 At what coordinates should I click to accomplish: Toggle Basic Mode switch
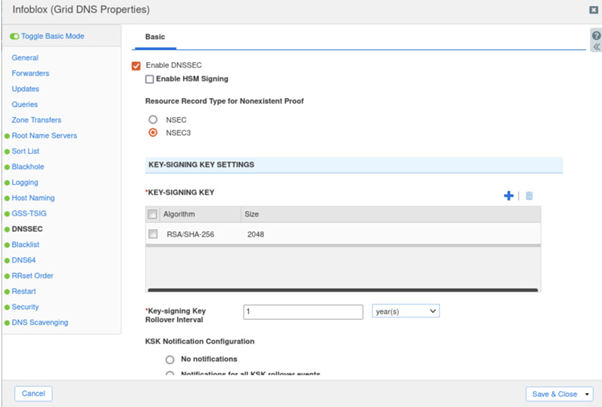click(x=15, y=36)
